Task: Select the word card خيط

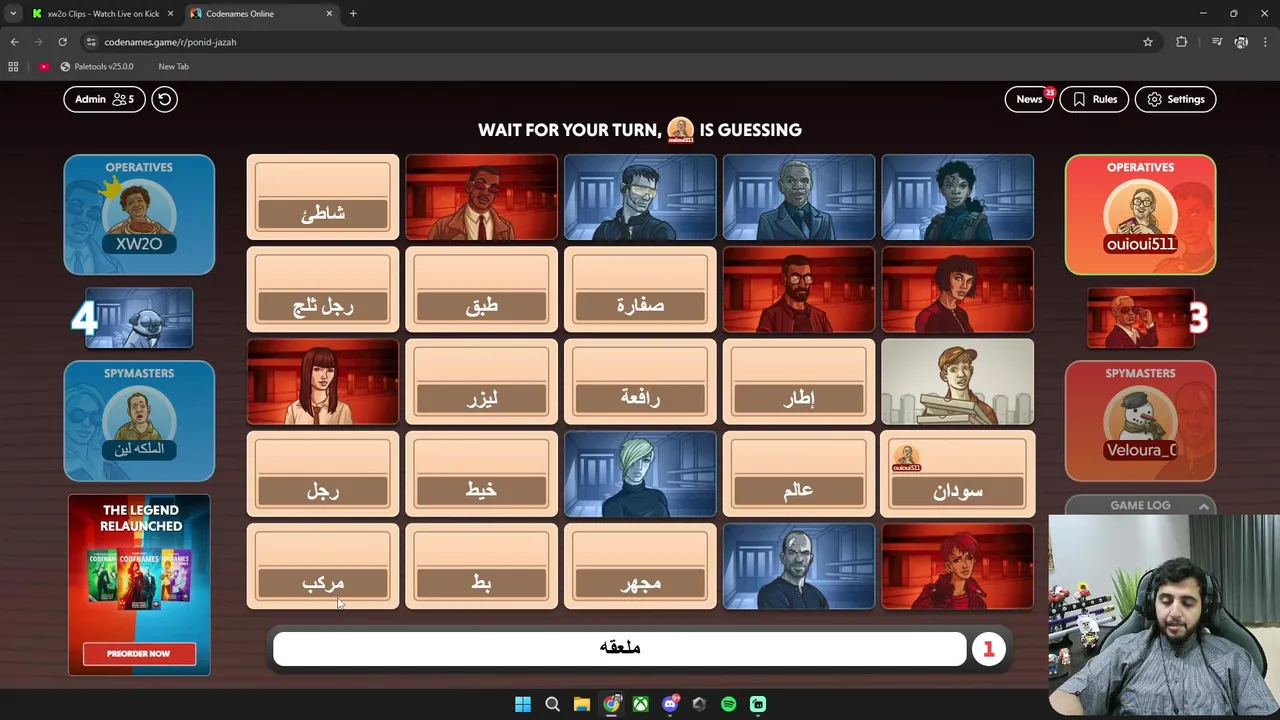Action: pos(481,474)
